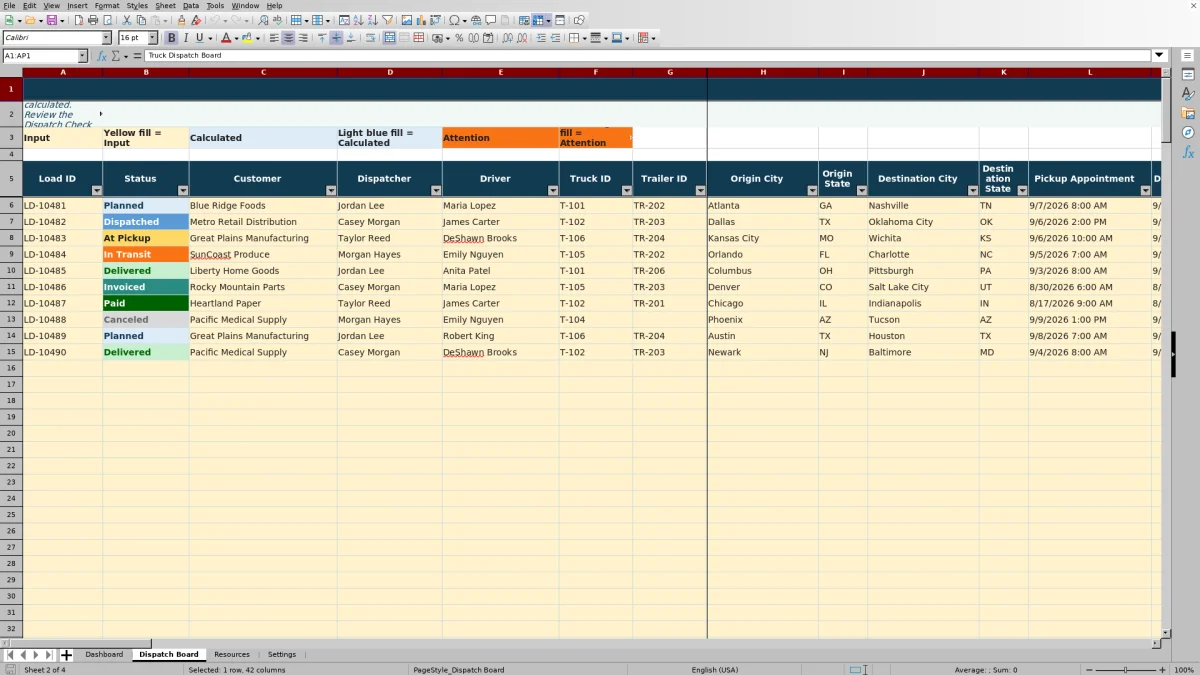Toggle Italic formatting
Image resolution: width=1200 pixels, height=675 pixels.
186,38
